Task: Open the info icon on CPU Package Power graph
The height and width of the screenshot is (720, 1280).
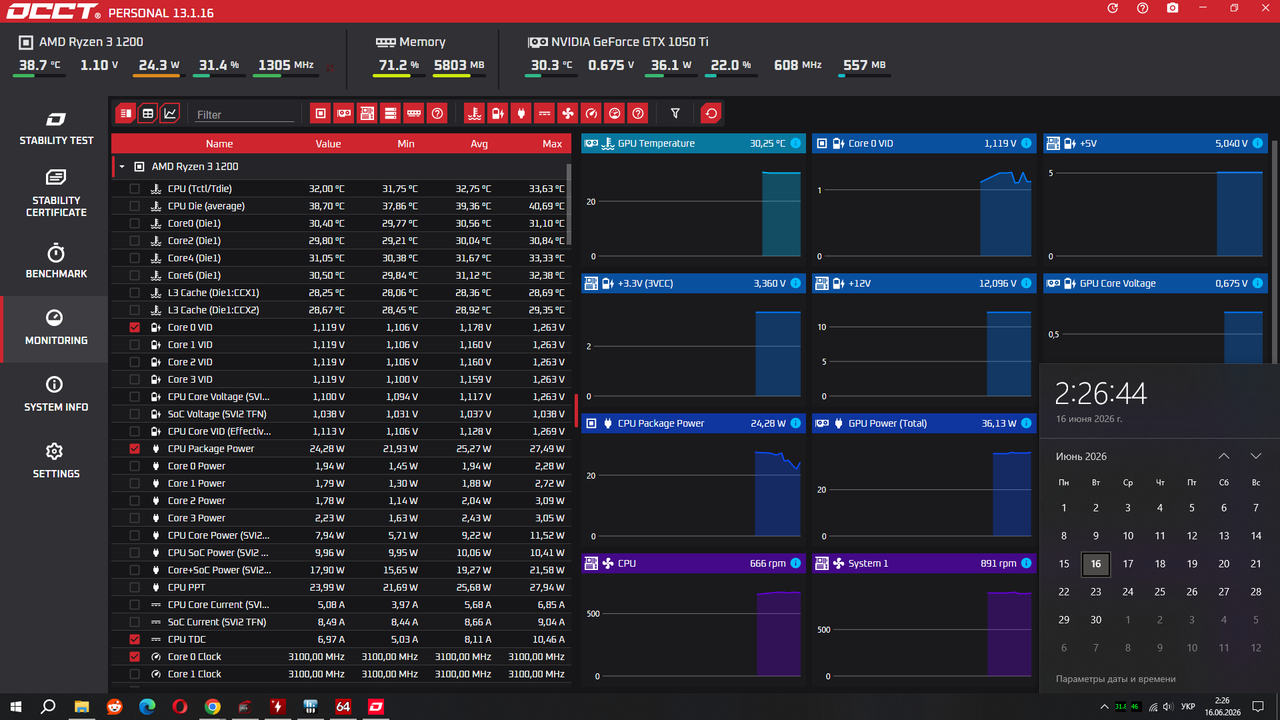Action: pos(796,423)
